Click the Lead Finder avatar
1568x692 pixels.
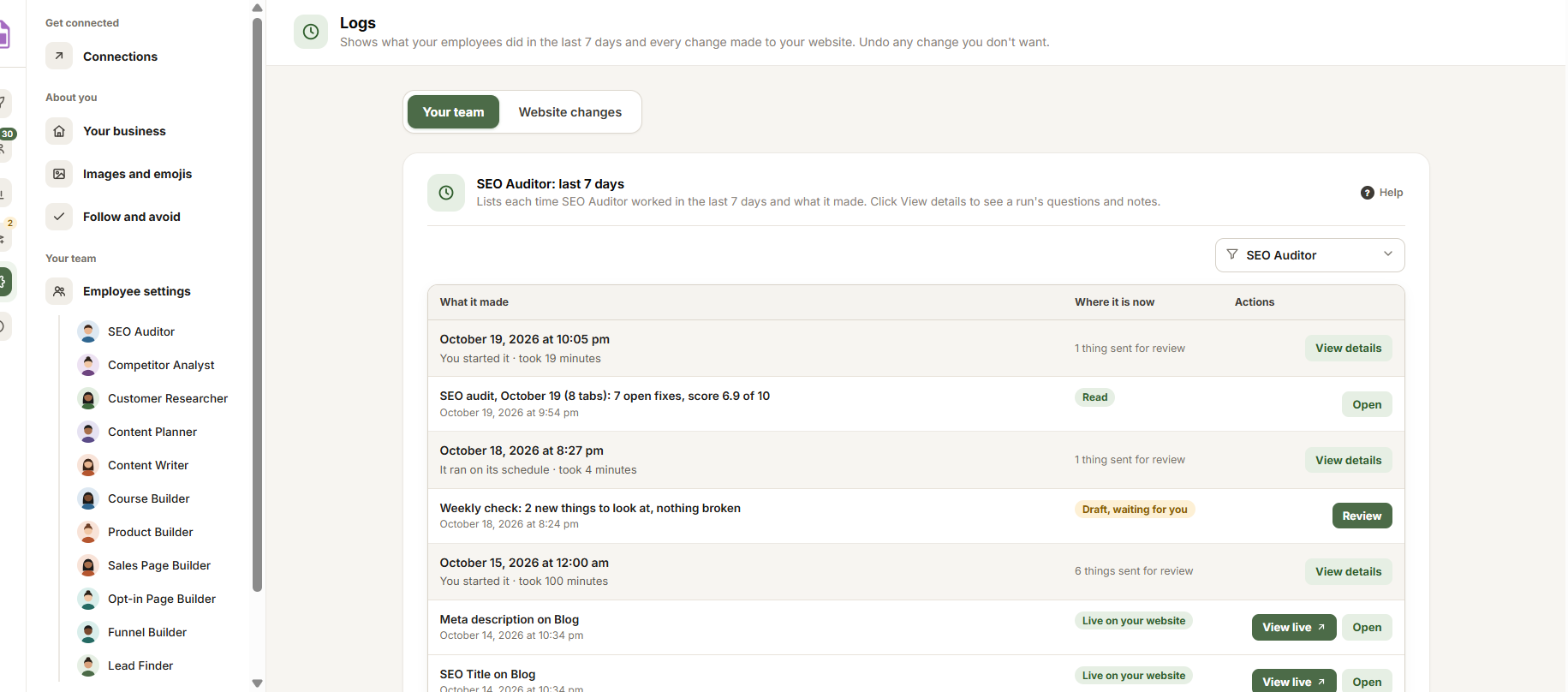(x=88, y=665)
